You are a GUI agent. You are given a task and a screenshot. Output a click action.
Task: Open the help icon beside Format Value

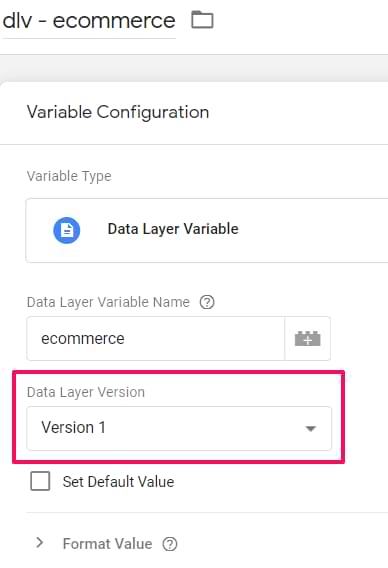[170, 544]
